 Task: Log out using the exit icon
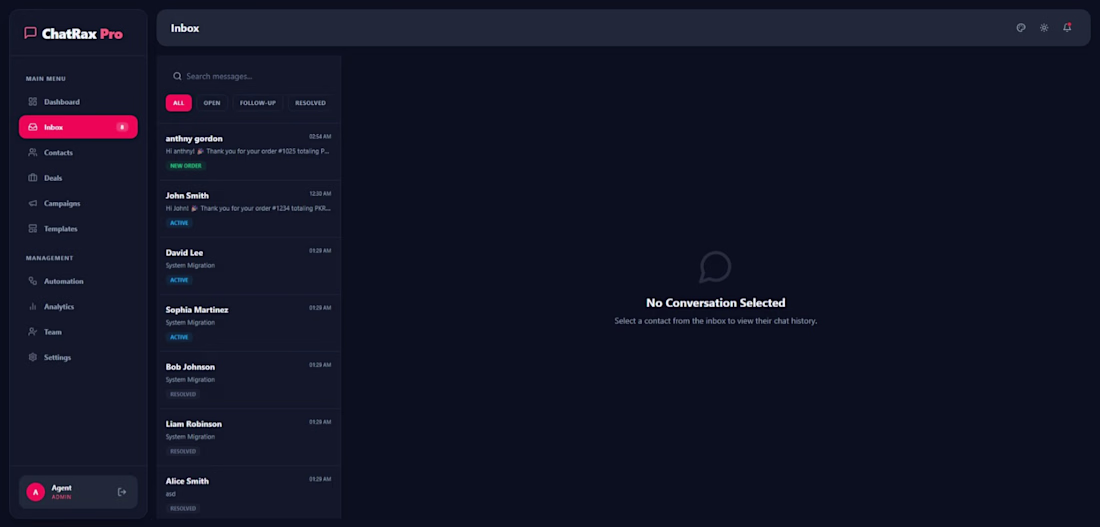point(122,492)
